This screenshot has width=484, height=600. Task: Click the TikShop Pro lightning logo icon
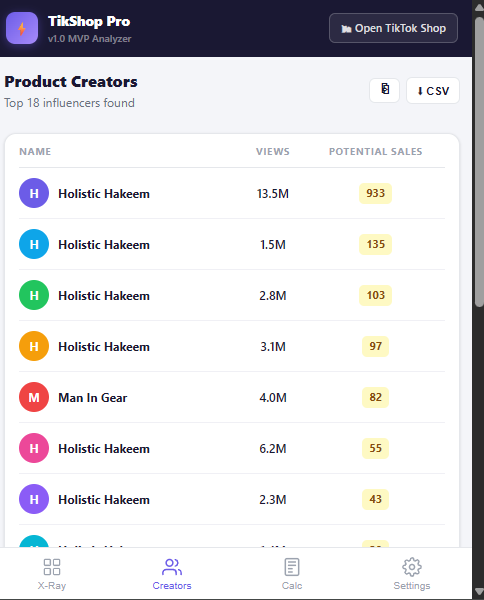click(x=22, y=28)
